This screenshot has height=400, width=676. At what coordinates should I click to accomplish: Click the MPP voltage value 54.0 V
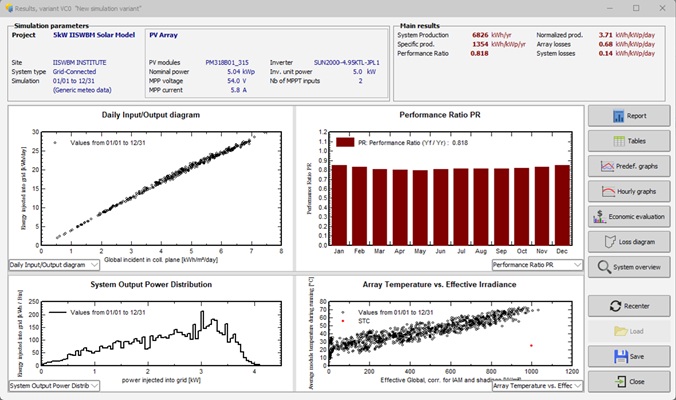pyautogui.click(x=237, y=81)
